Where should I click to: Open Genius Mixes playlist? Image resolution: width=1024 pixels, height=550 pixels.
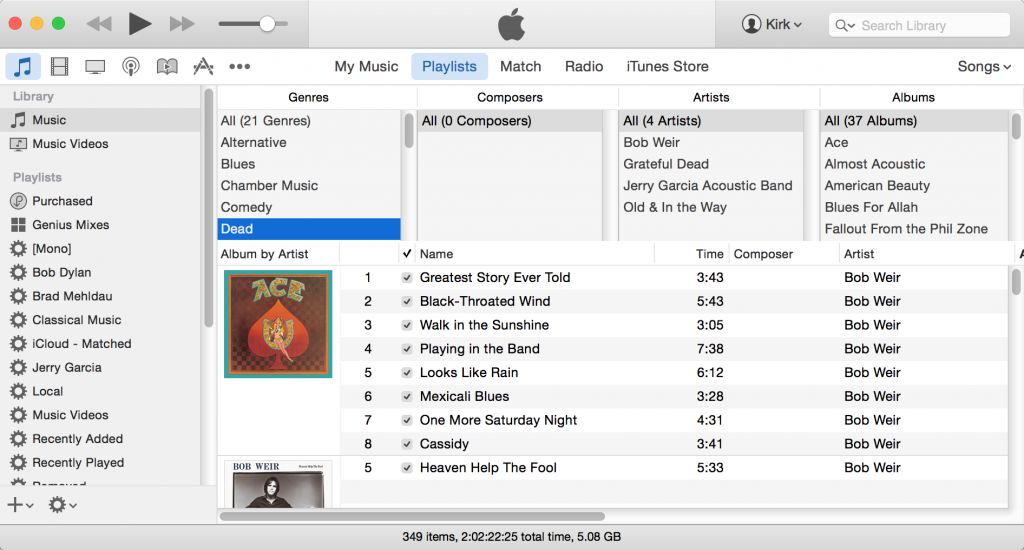click(x=101, y=225)
